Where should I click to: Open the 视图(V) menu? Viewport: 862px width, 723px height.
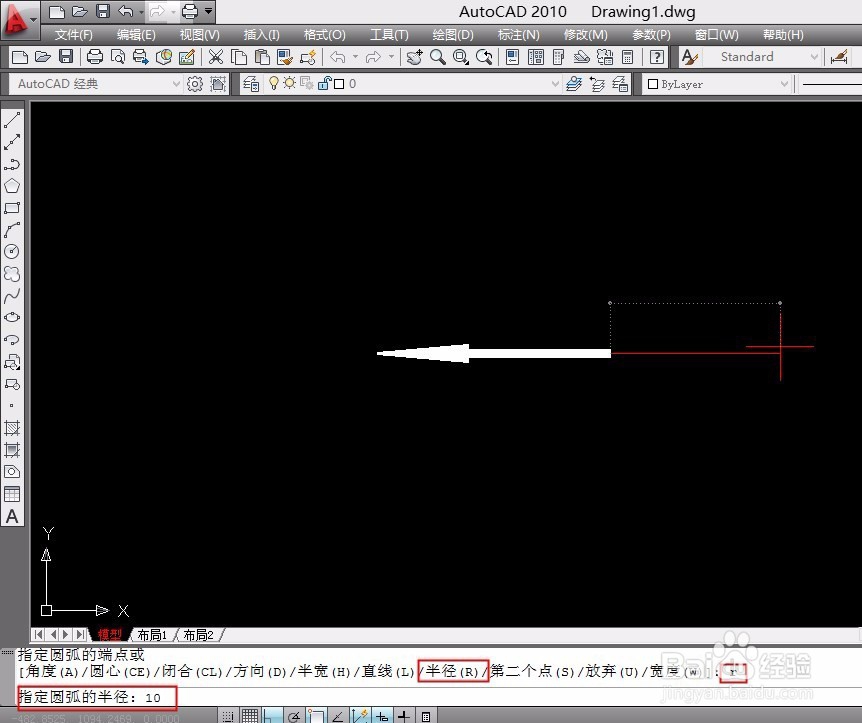(x=200, y=35)
